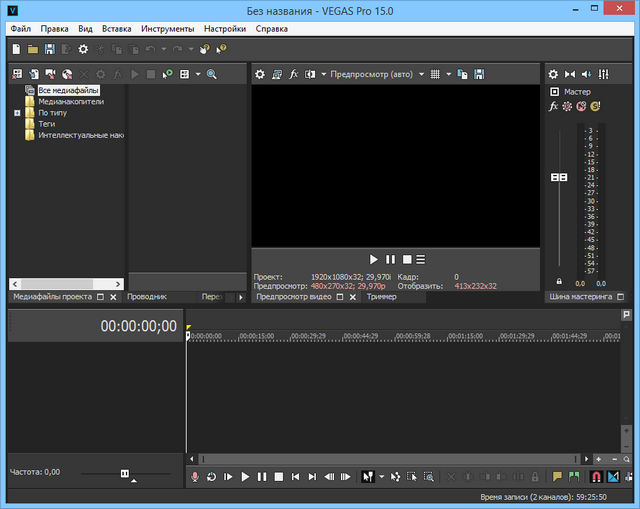The image size is (640, 509).
Task: Toggle Loop Playback in timeline transport
Action: coord(212,477)
